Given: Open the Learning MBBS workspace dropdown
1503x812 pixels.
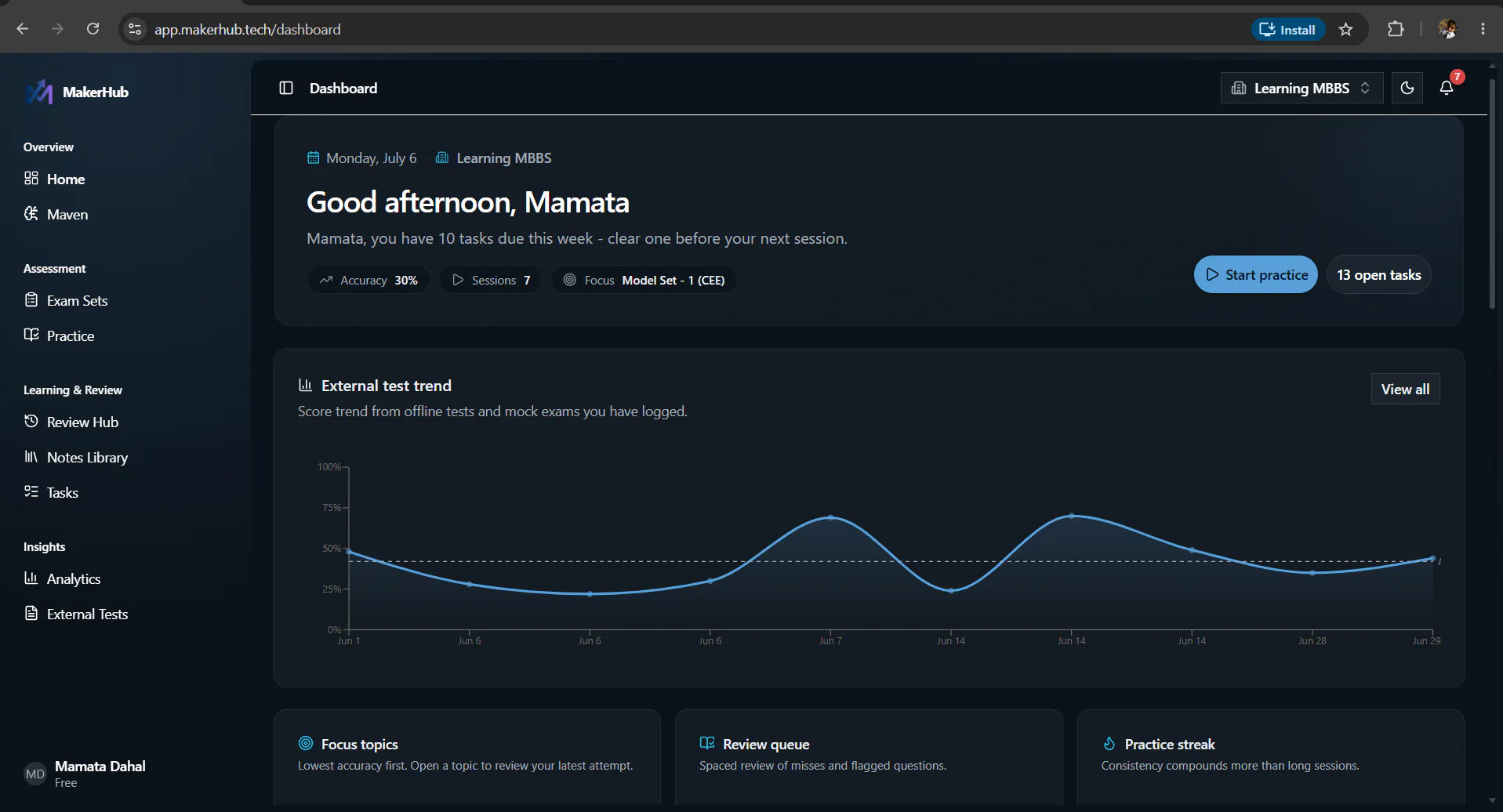Looking at the screenshot, I should 1302,88.
